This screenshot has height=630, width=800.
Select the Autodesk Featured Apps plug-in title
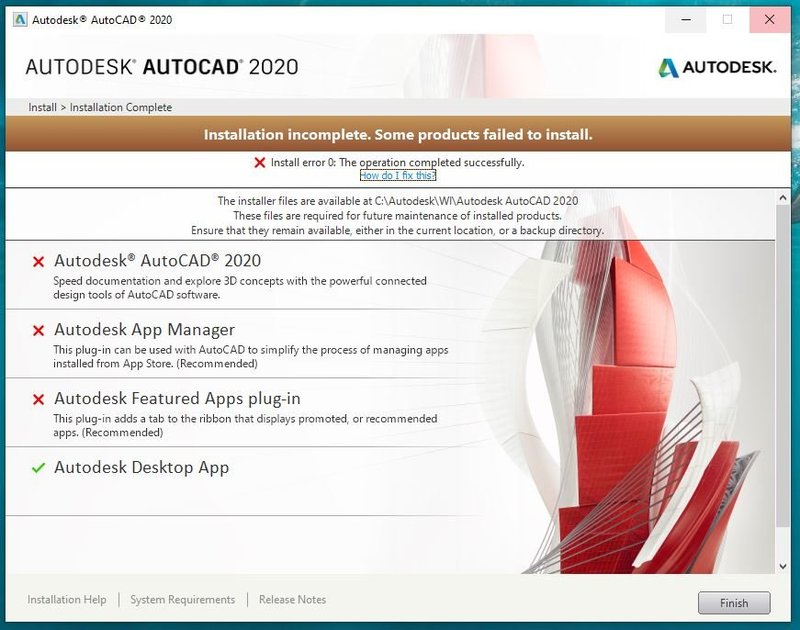point(177,398)
